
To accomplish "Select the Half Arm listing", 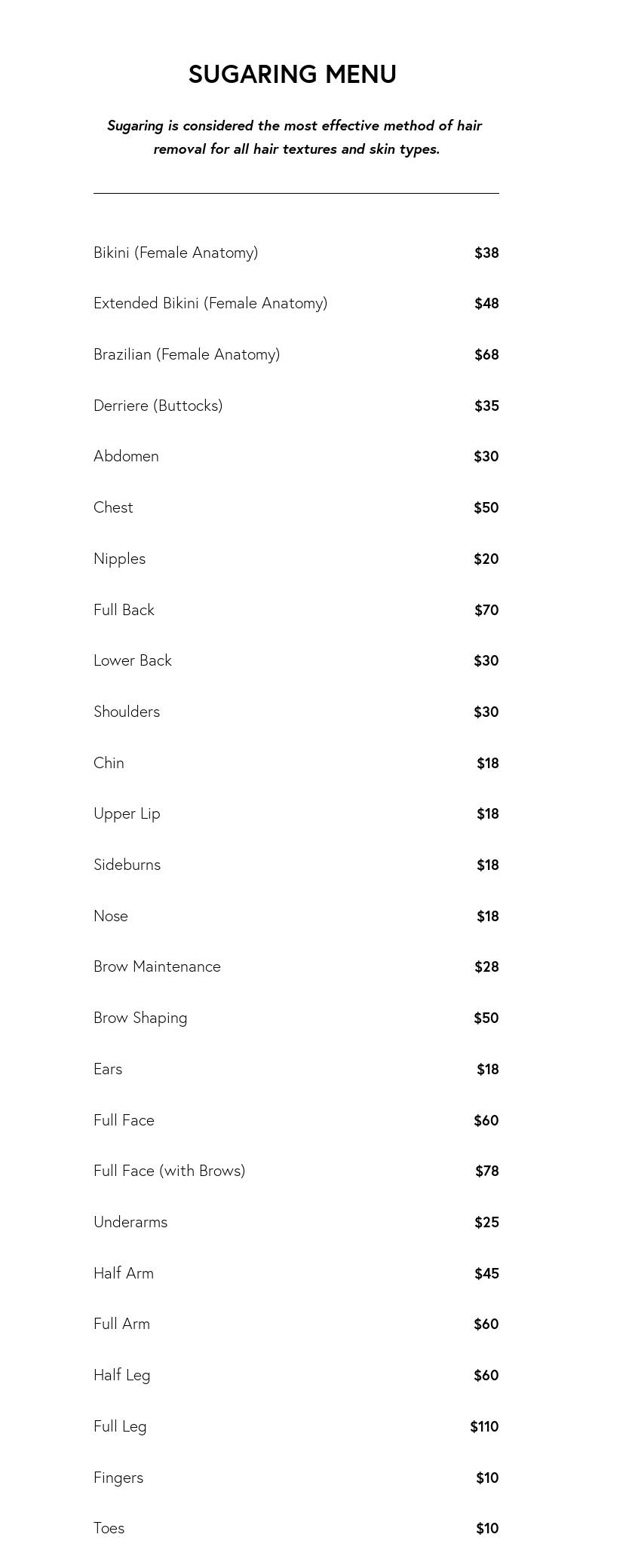I will click(x=124, y=1273).
